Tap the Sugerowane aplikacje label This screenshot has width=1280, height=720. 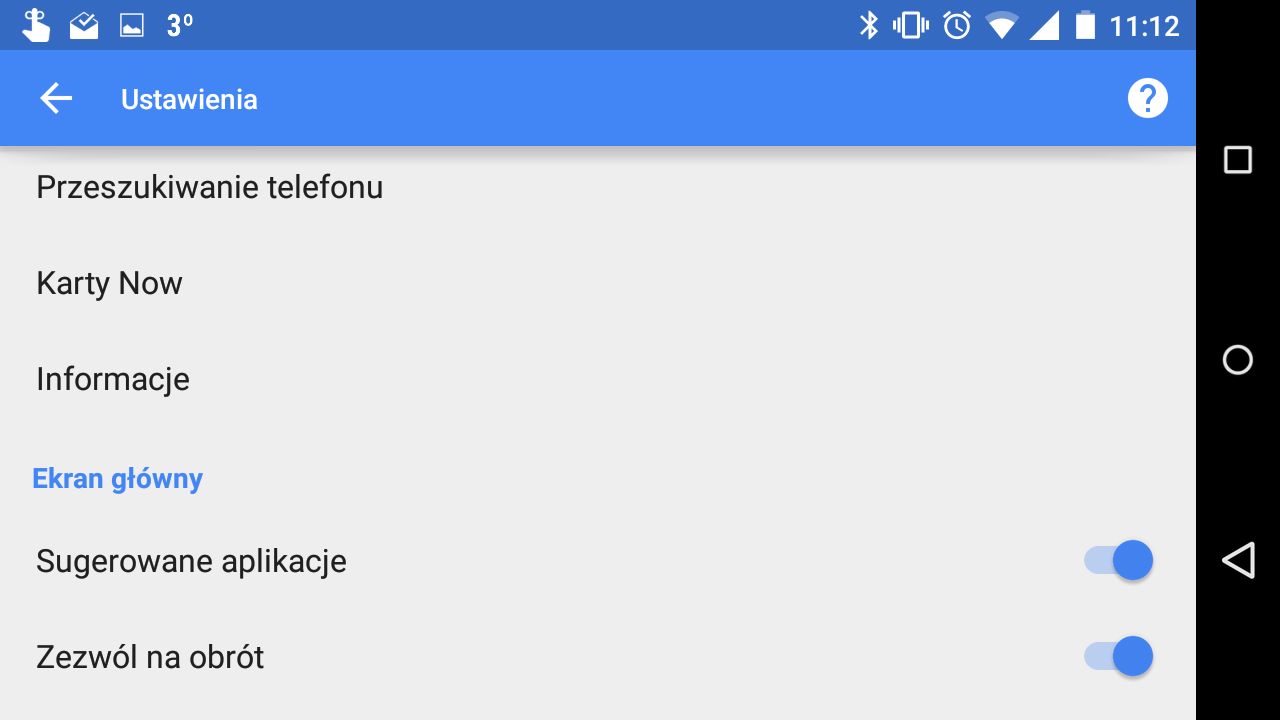pyautogui.click(x=191, y=561)
